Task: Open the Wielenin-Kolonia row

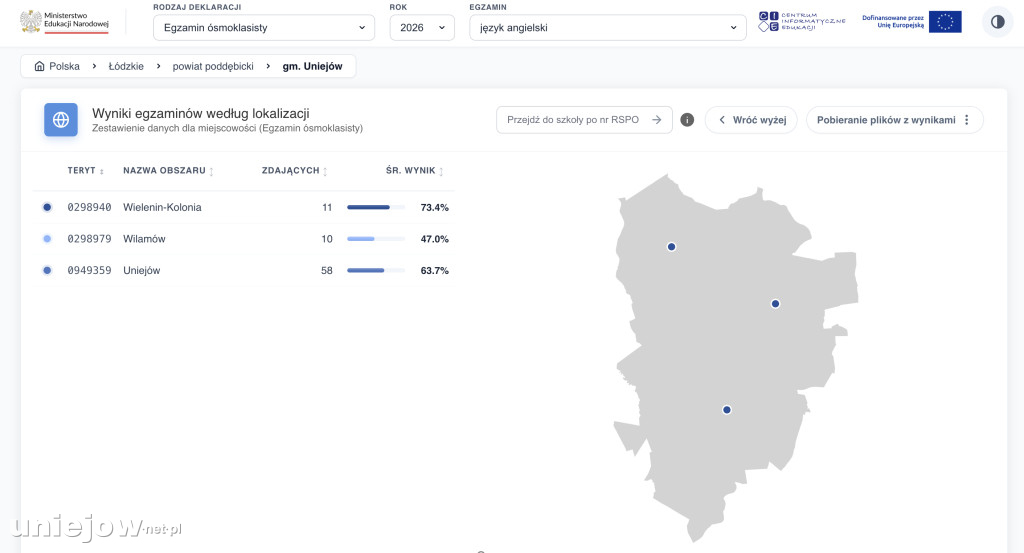Action: click(244, 207)
